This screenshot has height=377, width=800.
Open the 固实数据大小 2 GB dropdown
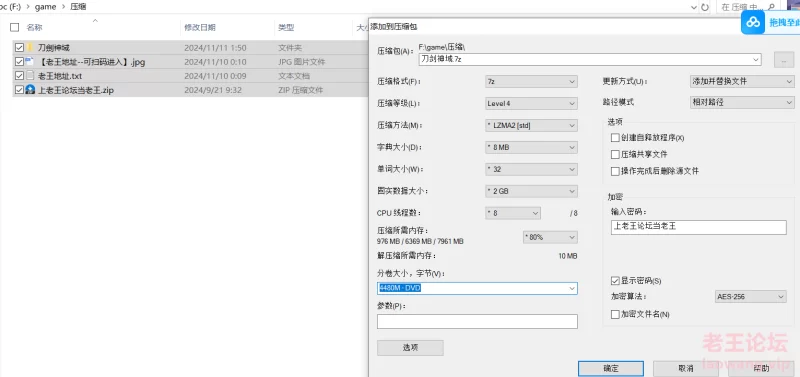(x=532, y=191)
